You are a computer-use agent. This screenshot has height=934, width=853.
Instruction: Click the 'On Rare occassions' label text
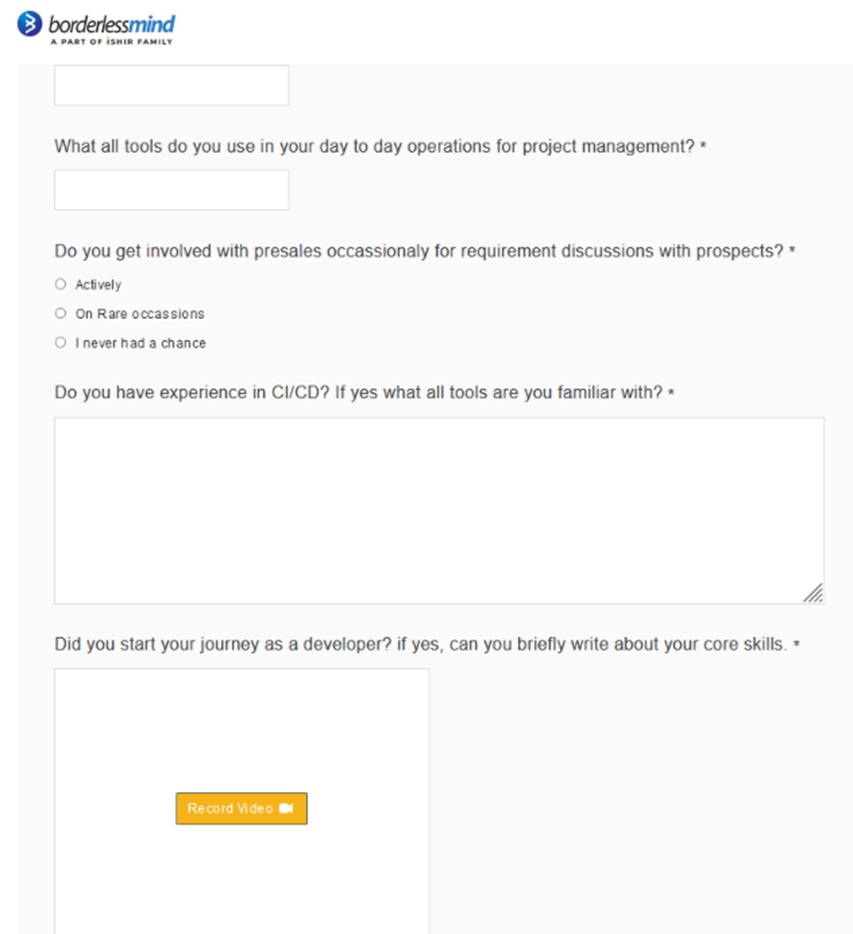[x=139, y=314]
